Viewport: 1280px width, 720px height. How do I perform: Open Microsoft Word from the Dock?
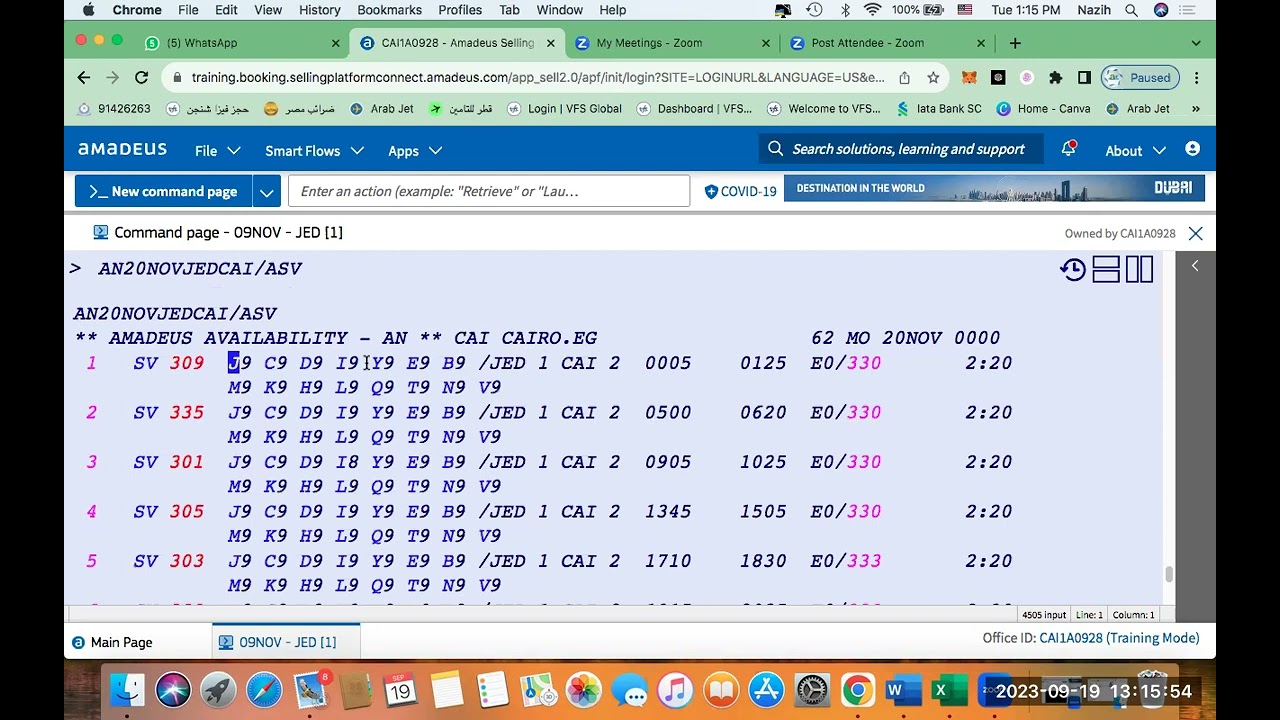903,690
